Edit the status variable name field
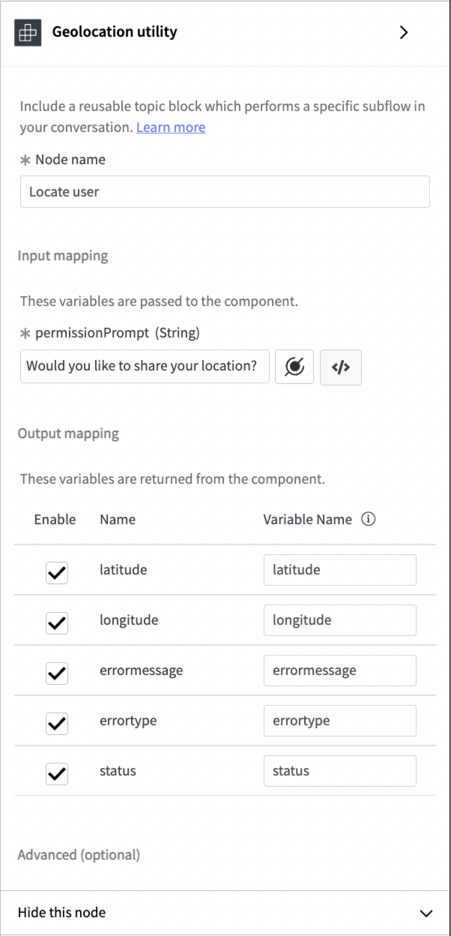Screen dimensions: 451x936 click(x=340, y=771)
